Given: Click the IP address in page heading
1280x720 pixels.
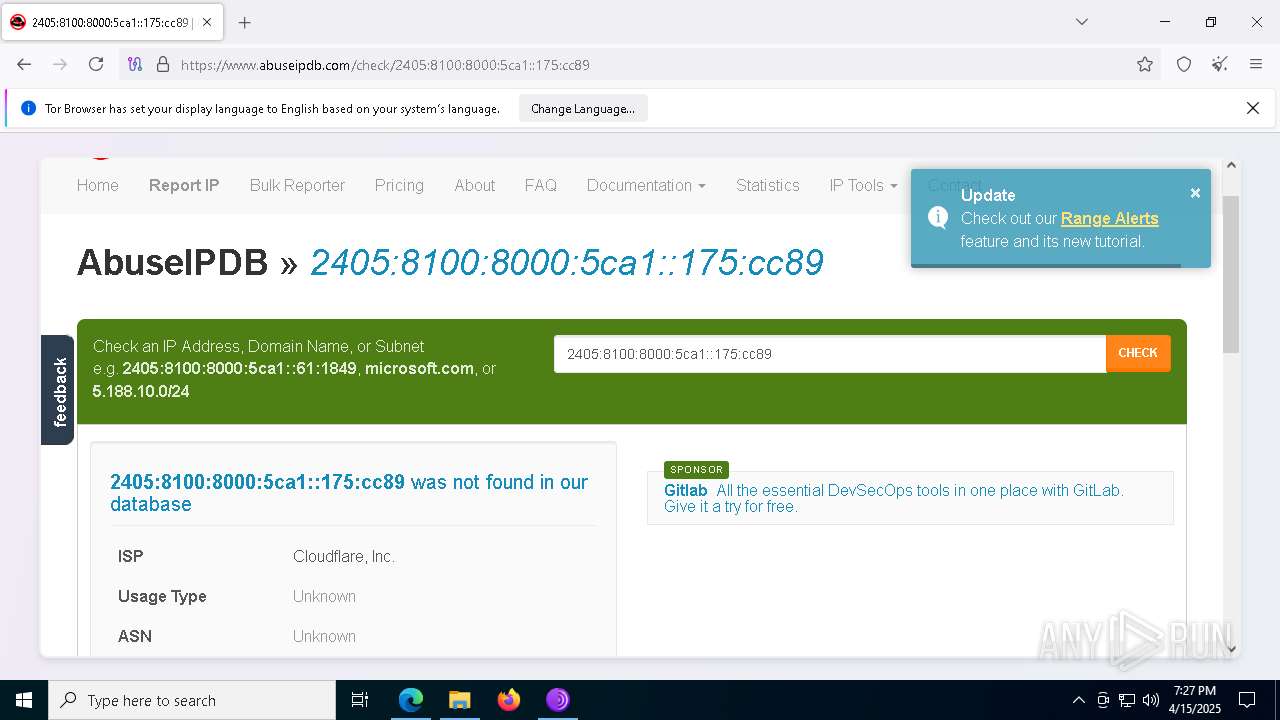Looking at the screenshot, I should tap(567, 262).
